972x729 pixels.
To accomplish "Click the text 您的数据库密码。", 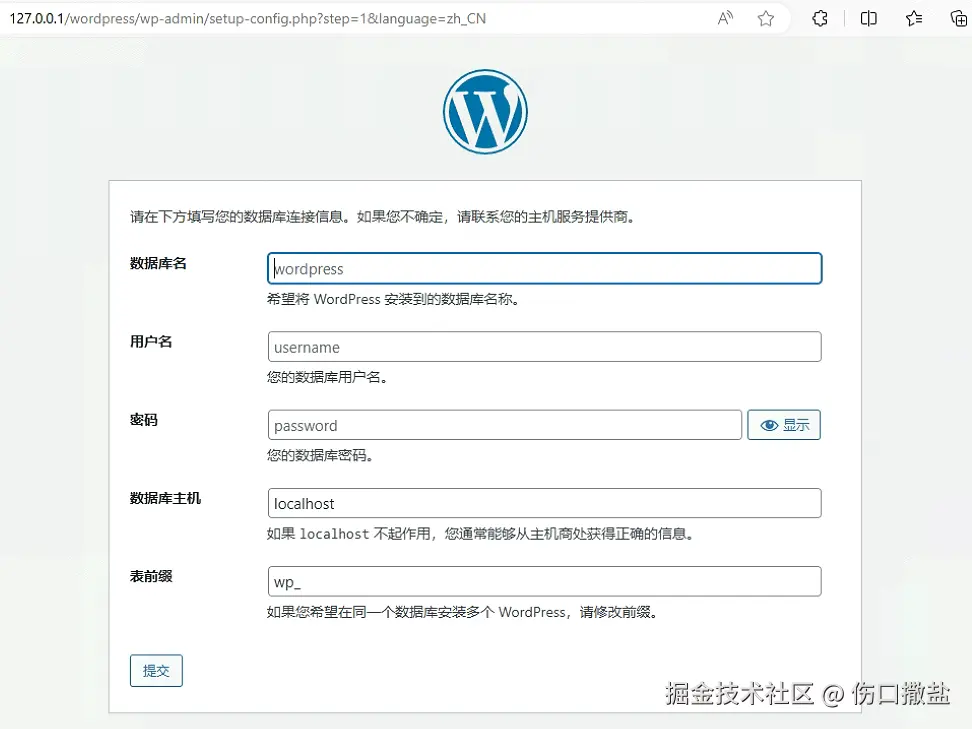I will point(320,456).
